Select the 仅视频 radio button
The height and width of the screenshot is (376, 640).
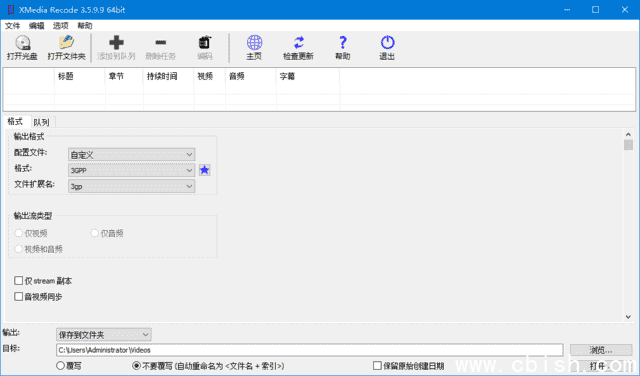[x=18, y=233]
